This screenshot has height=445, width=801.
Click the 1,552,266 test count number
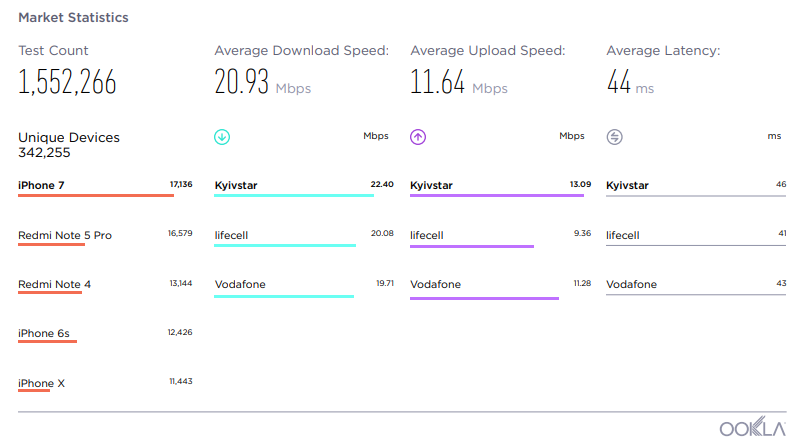(67, 82)
